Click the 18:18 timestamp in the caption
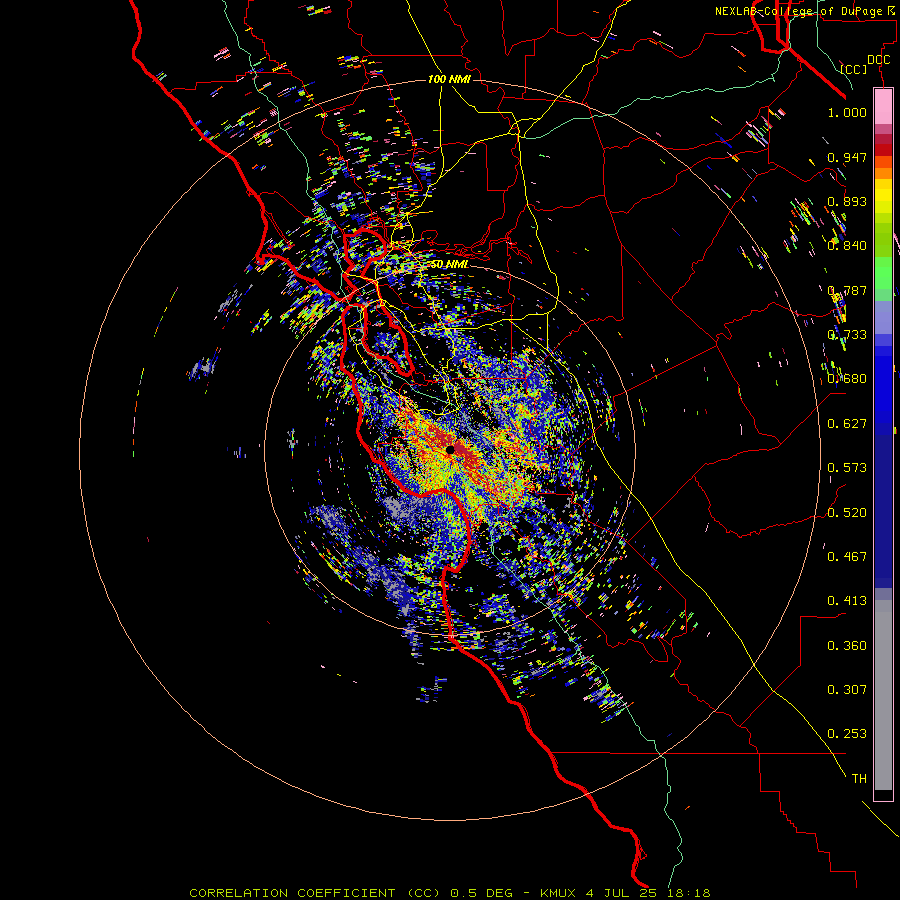The image size is (900, 900). (688, 893)
